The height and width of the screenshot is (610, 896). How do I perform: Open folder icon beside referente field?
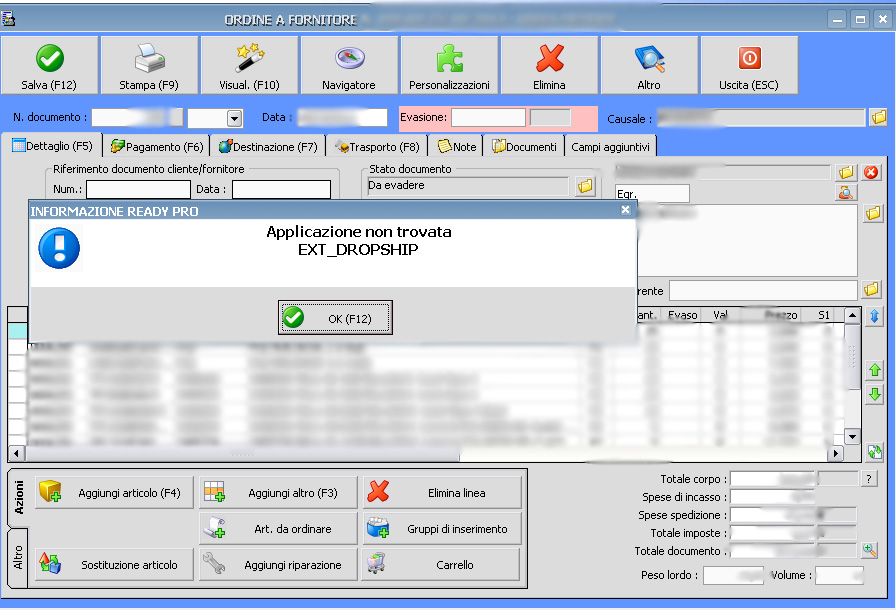tap(871, 290)
